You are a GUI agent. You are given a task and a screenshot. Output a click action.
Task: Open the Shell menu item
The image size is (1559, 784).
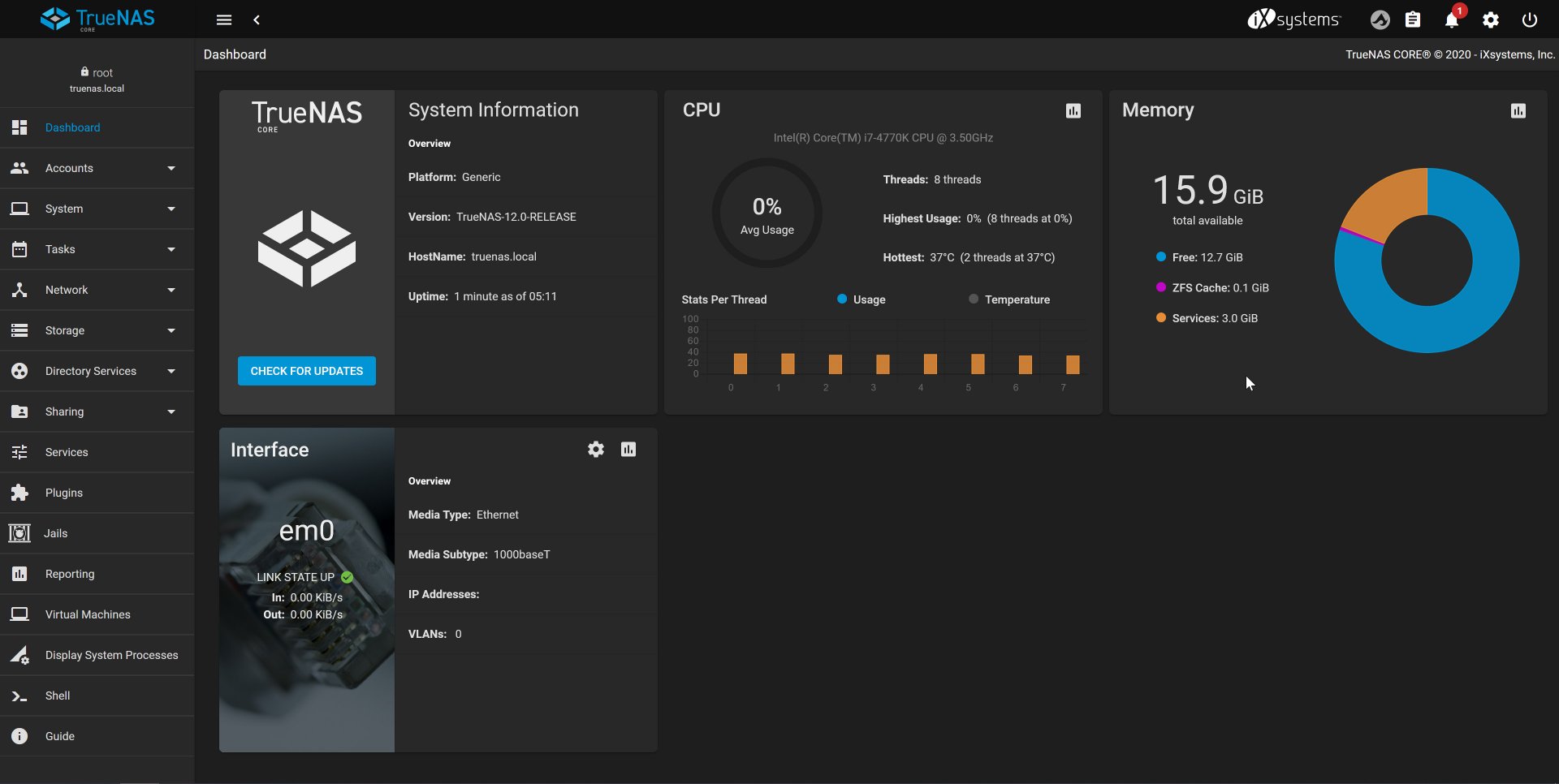pyautogui.click(x=97, y=696)
